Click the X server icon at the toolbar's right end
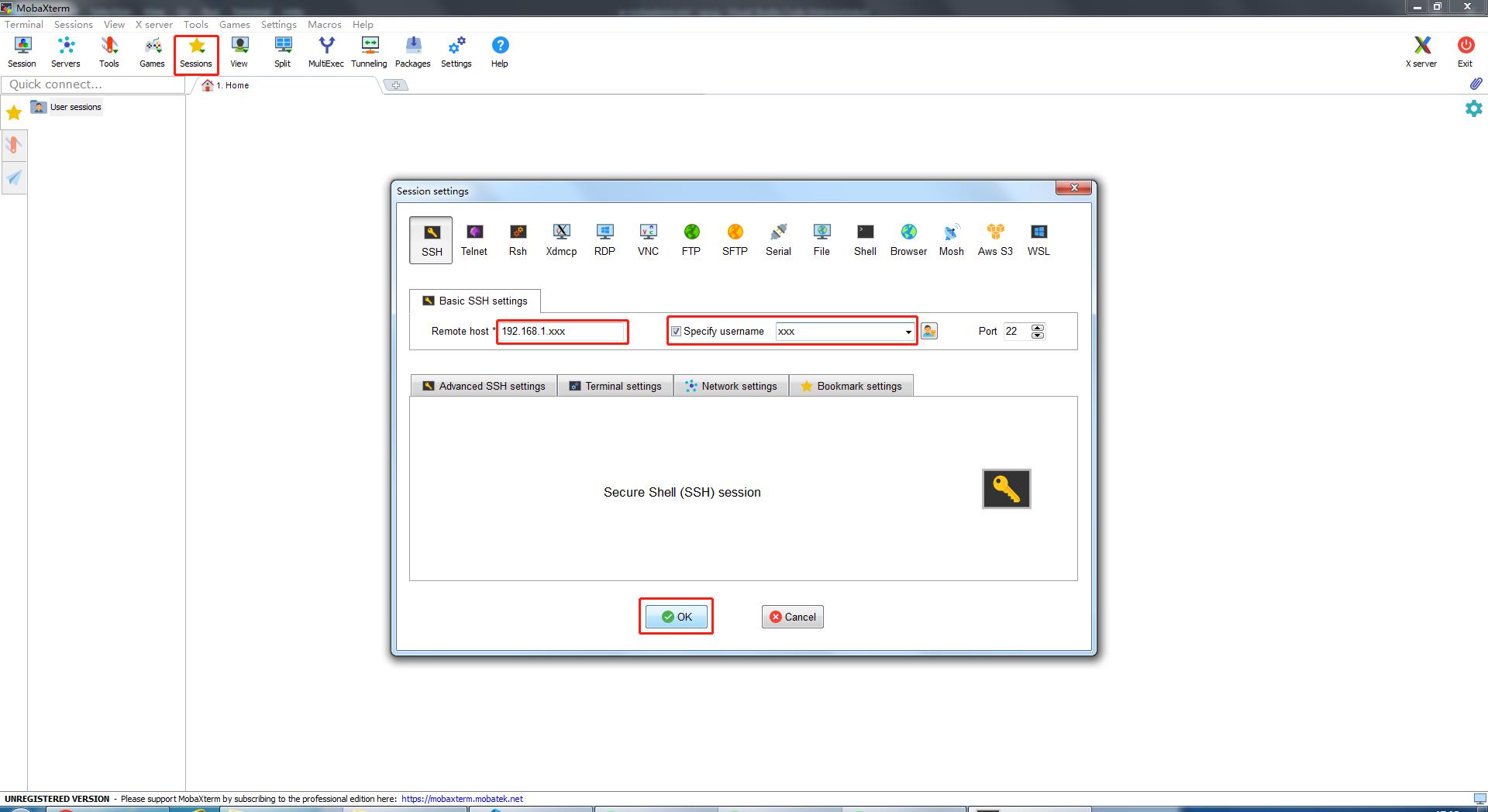The width and height of the screenshot is (1488, 812). 1421,53
